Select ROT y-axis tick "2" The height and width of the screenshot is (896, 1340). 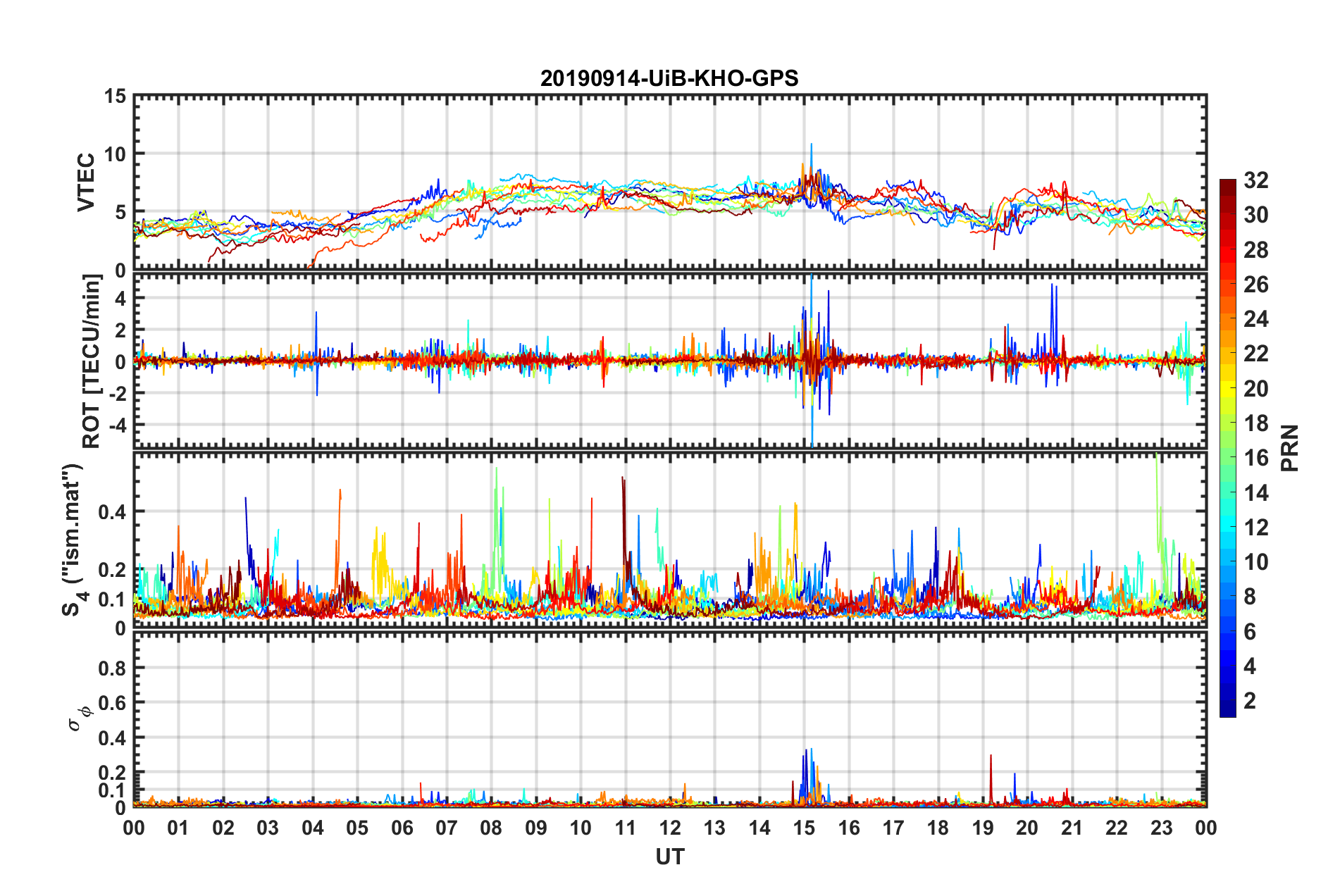pyautogui.click(x=120, y=330)
